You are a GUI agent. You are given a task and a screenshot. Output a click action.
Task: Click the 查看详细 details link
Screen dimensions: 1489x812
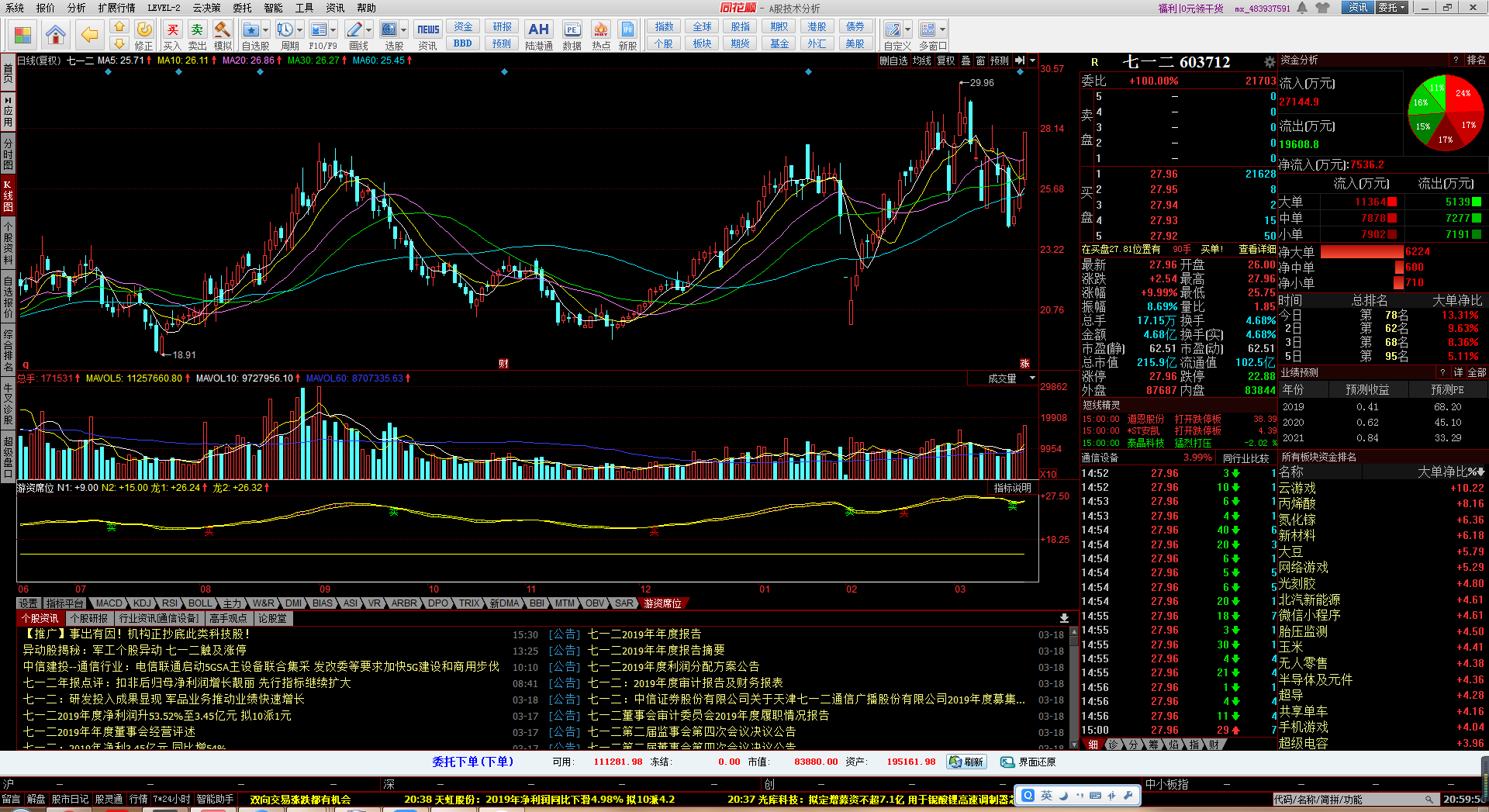coord(1257,249)
